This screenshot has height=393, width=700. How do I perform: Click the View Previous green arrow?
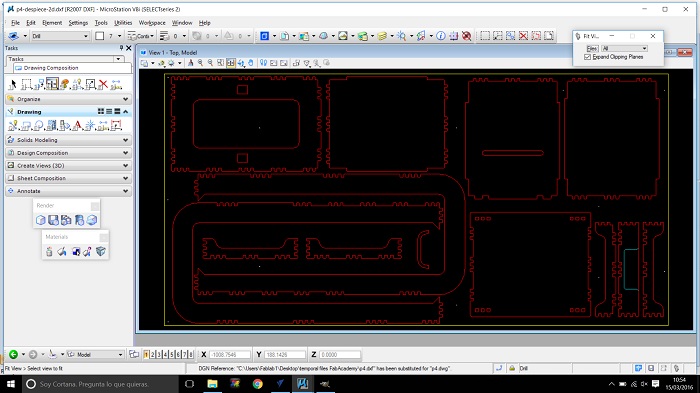pyautogui.click(x=13, y=355)
